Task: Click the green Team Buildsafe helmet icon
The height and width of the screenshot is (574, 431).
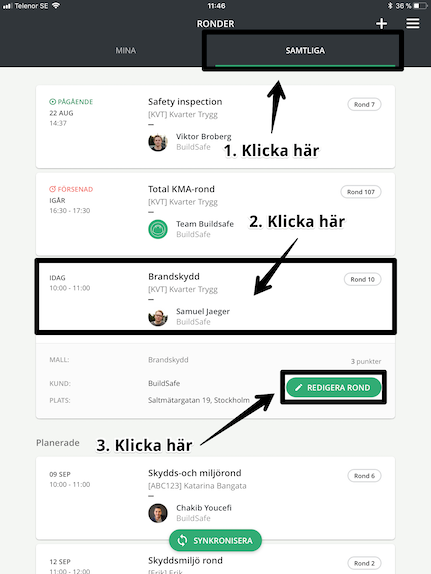Action: pos(158,229)
